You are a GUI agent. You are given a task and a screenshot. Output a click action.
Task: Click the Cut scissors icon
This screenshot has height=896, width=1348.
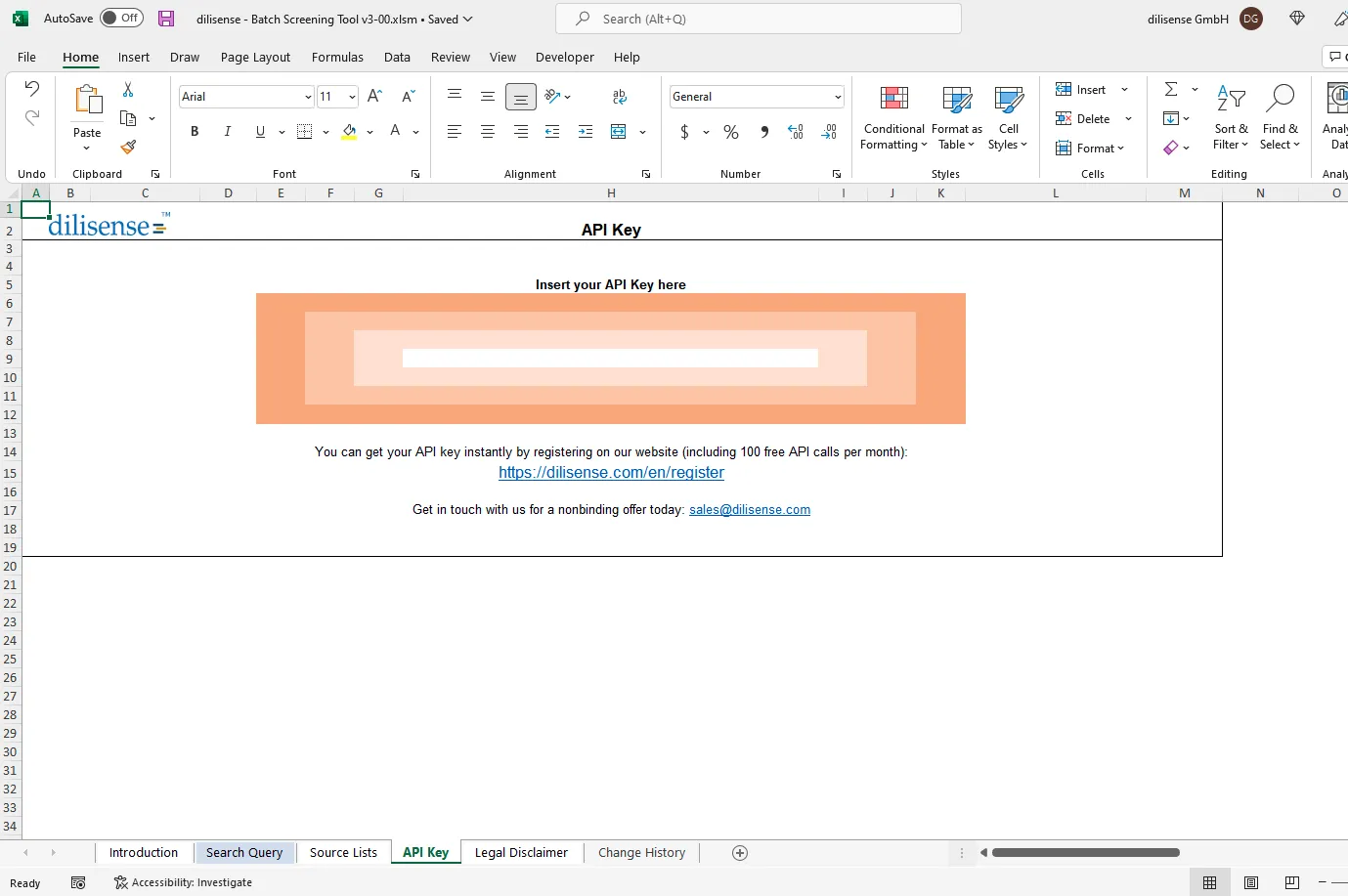pyautogui.click(x=128, y=89)
